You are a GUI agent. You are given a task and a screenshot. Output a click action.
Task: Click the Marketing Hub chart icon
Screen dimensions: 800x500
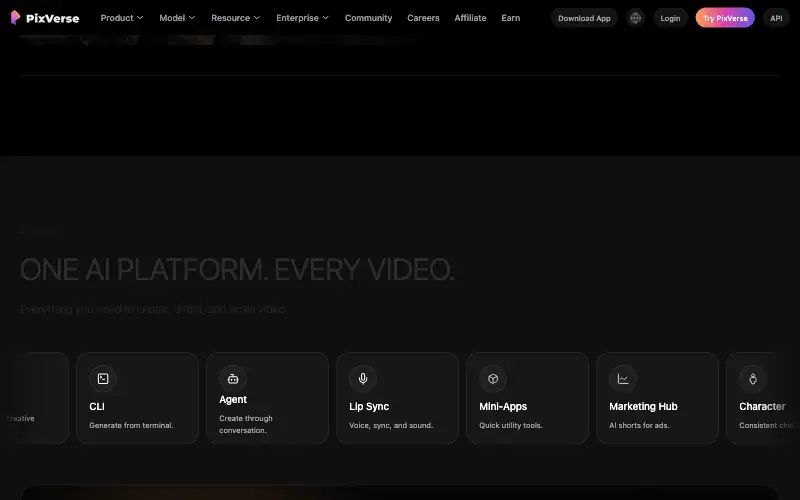(623, 379)
